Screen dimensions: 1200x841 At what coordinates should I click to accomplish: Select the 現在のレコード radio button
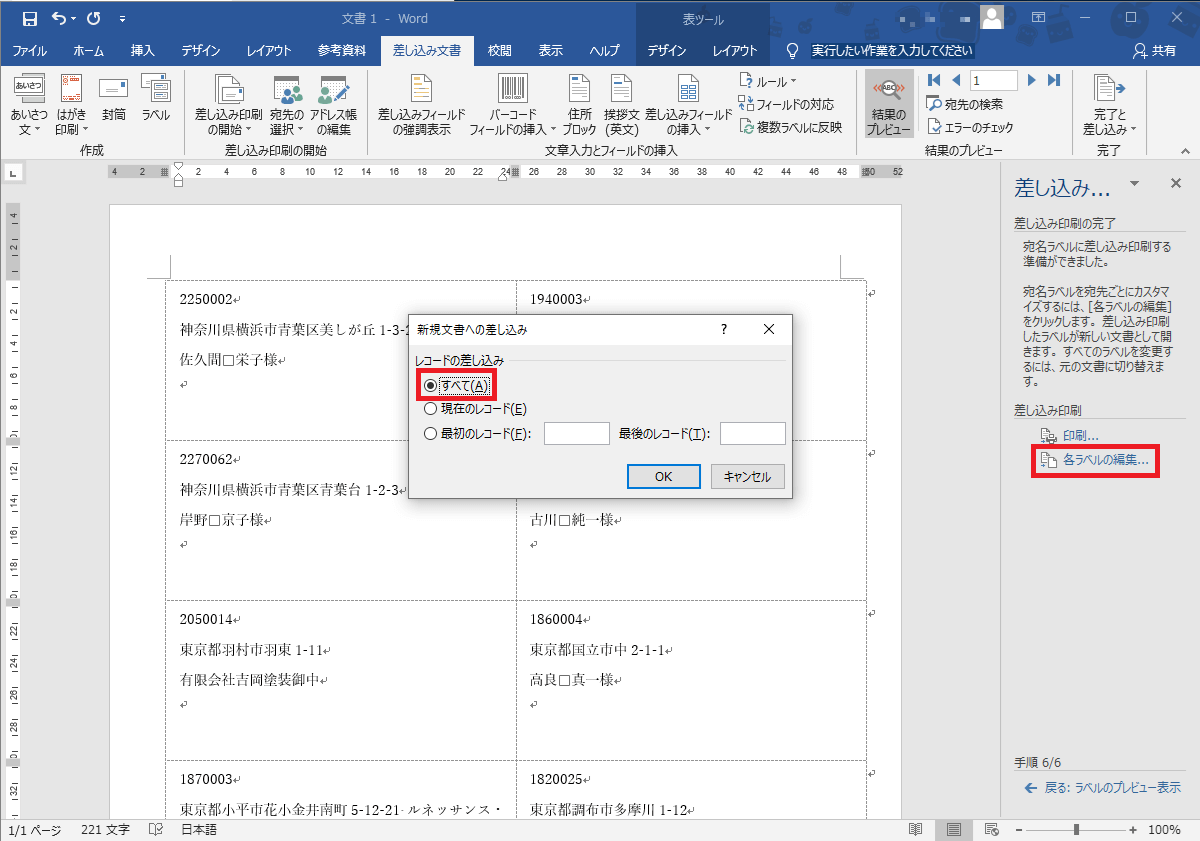tap(431, 408)
